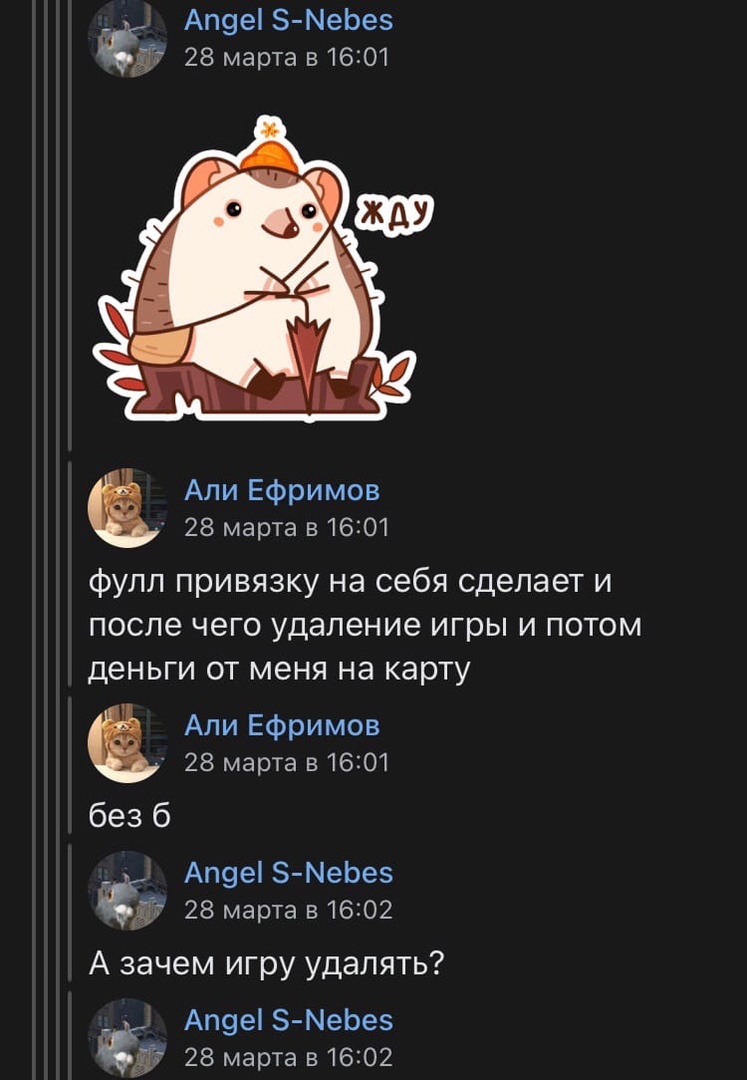The height and width of the screenshot is (1080, 747).
Task: Click the timestamp above the фулл привязку message
Action: click(286, 528)
